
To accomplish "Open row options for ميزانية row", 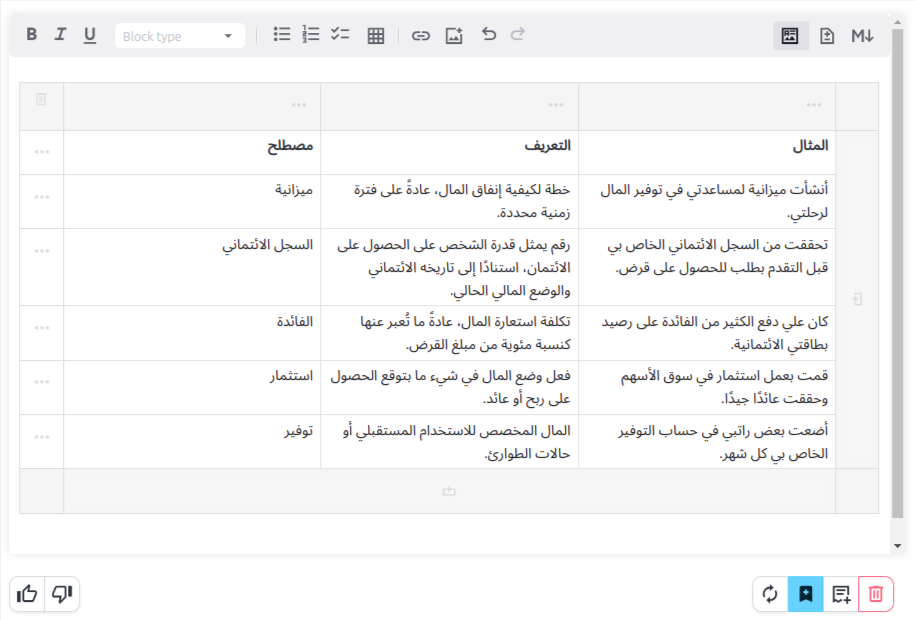I will 41,197.
